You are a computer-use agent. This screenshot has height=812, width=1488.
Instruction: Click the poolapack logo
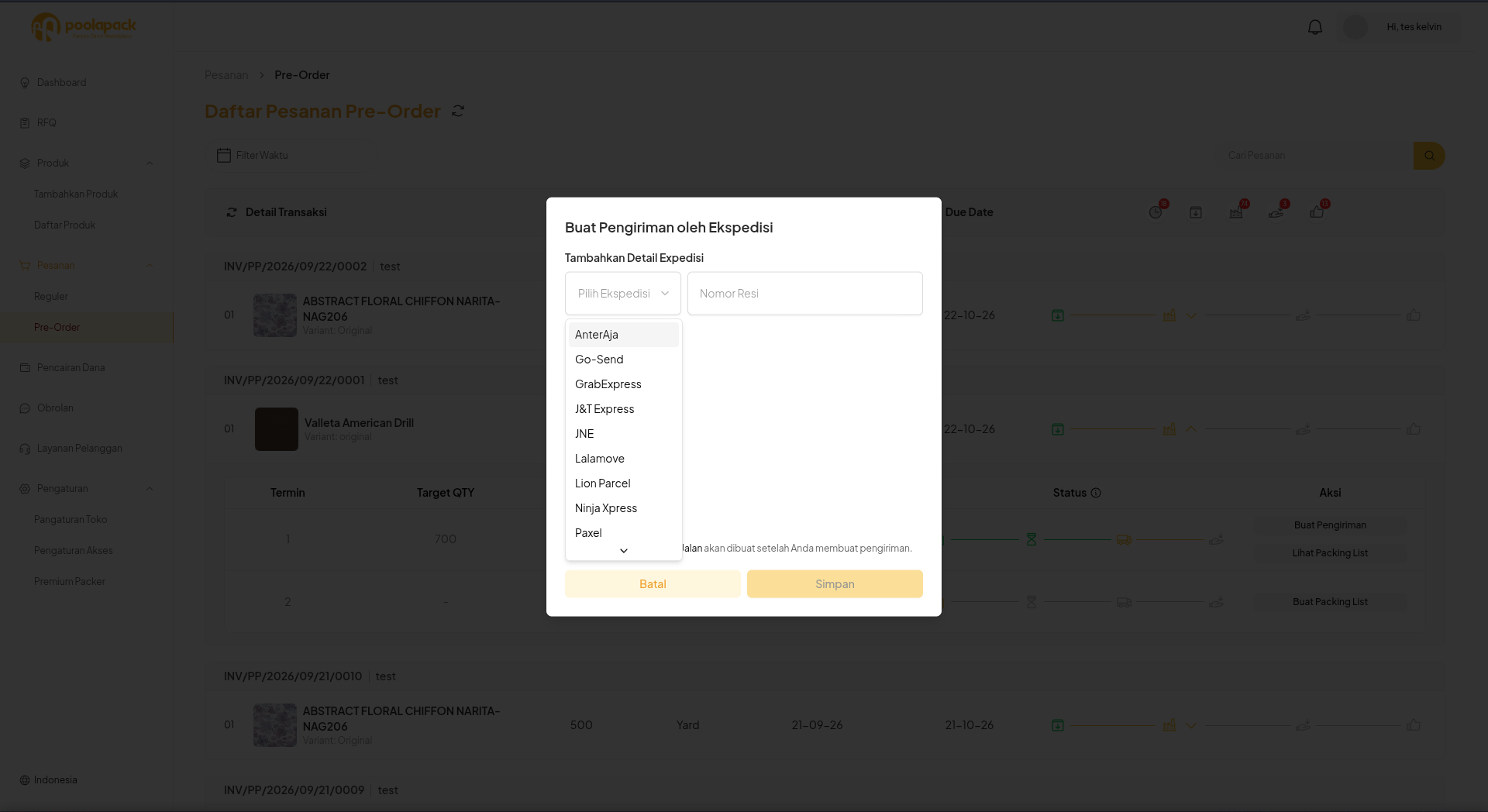coord(84,27)
